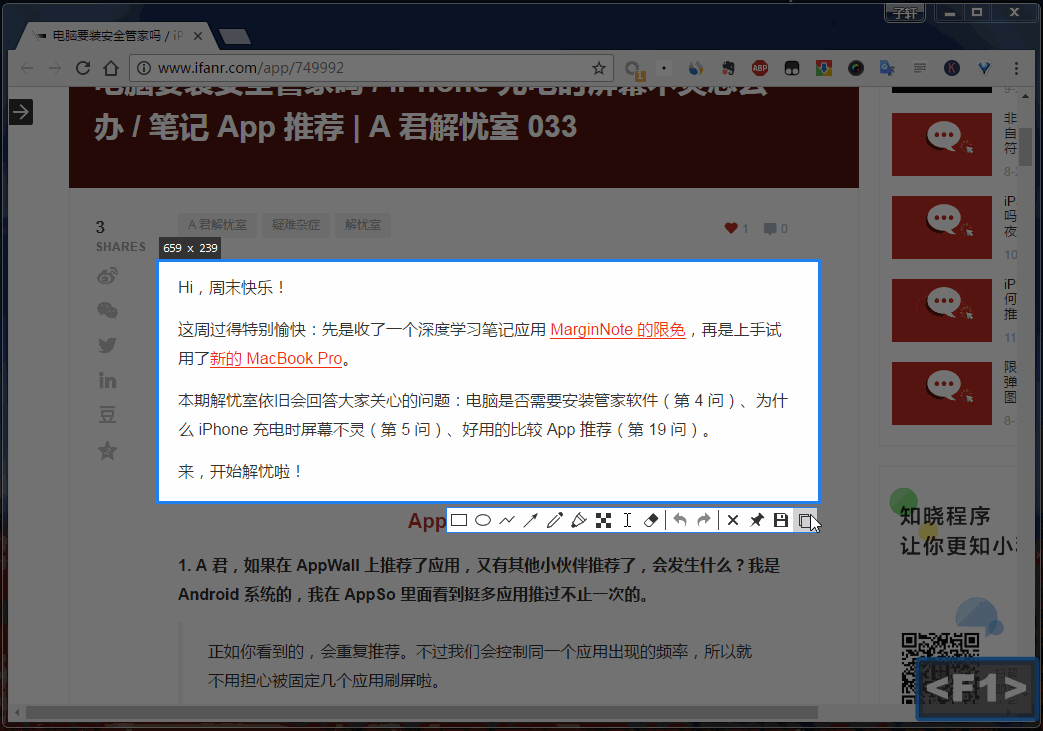Click the '来，开始解忧啦！' text line

pos(241,472)
